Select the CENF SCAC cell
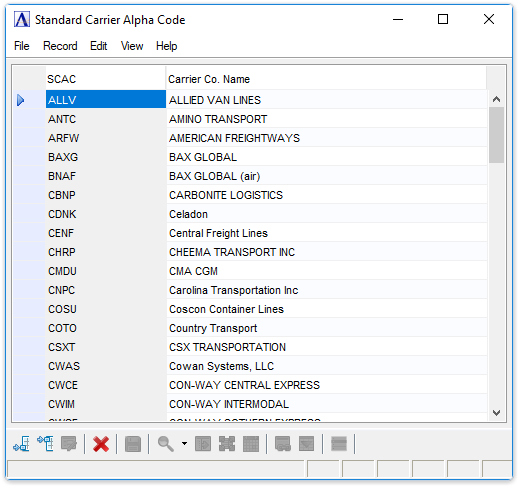The height and width of the screenshot is (489, 522). tap(106, 233)
